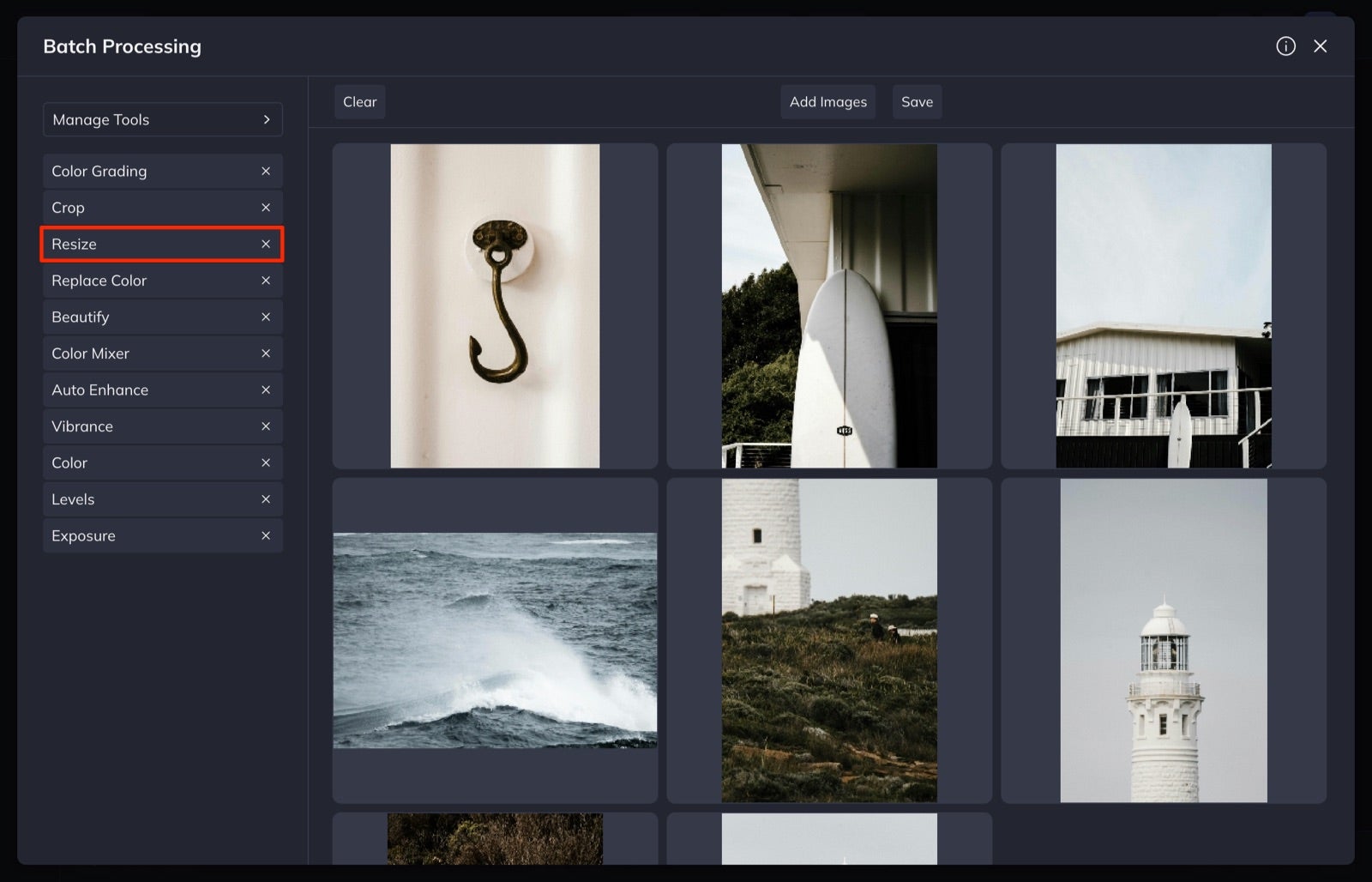Select the ocean wave image
This screenshot has width=1372, height=882.
click(x=495, y=641)
